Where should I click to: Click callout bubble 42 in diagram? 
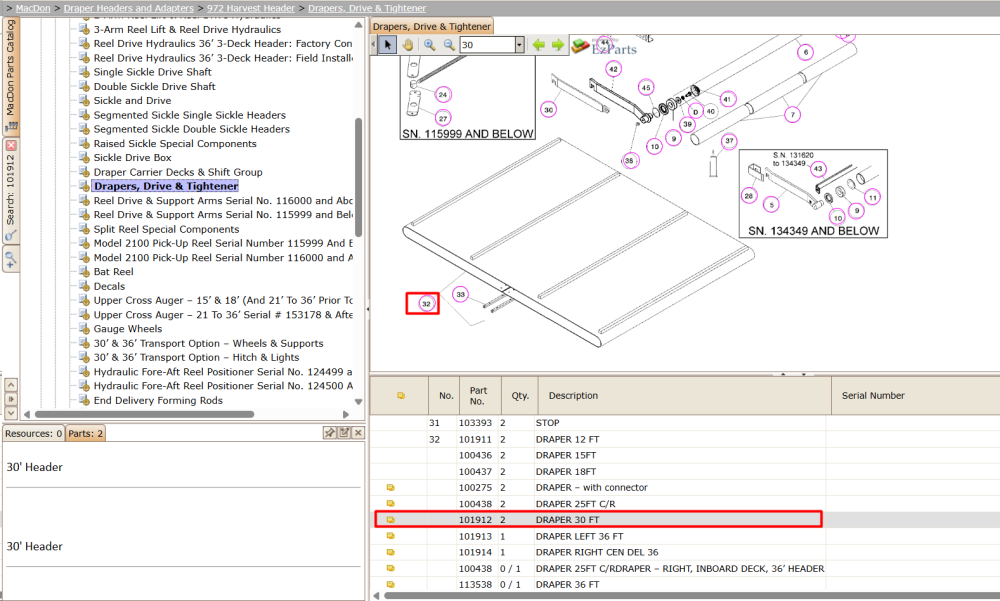tap(614, 69)
